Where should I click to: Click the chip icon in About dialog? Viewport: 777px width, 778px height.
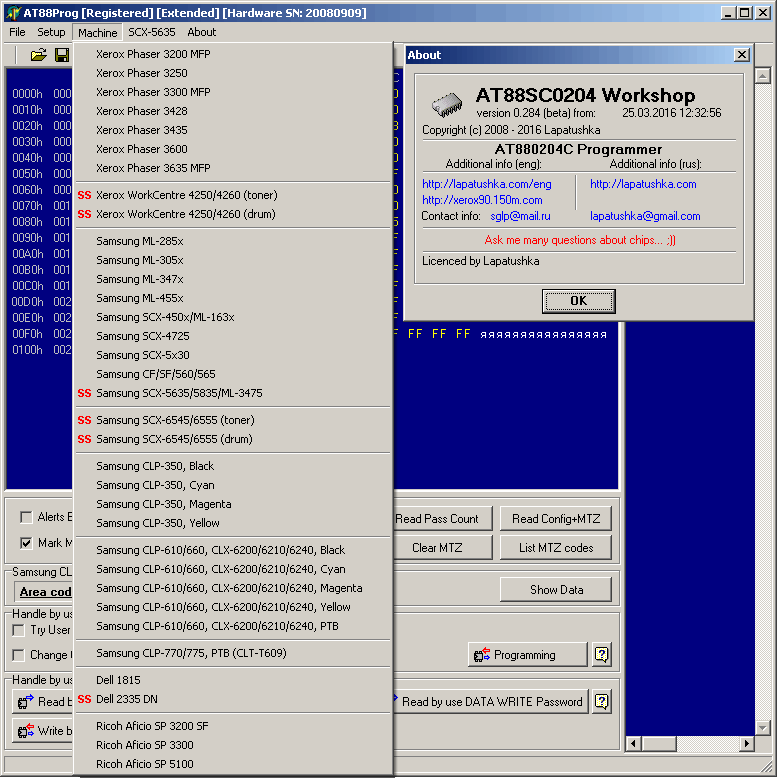coord(447,104)
